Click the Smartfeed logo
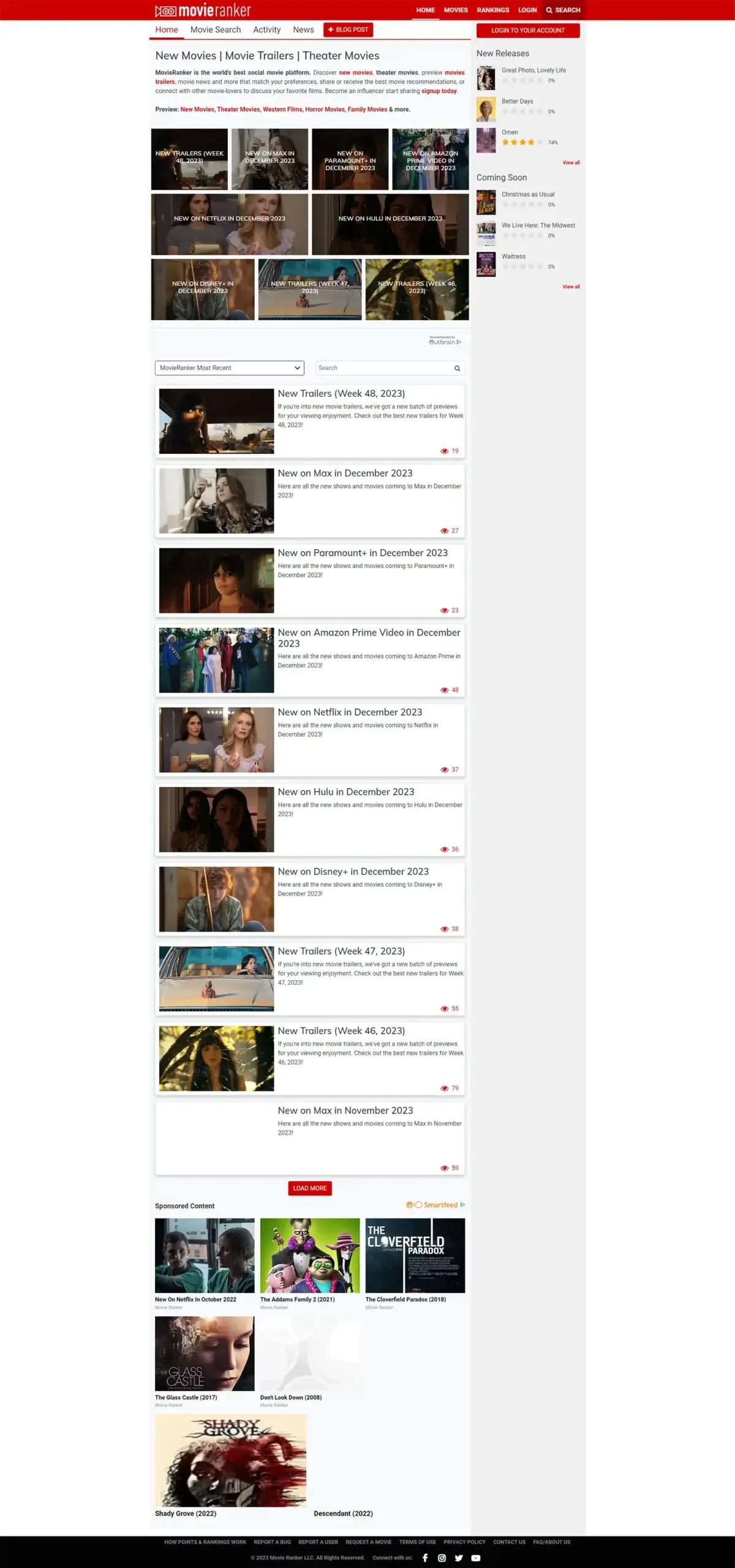The width and height of the screenshot is (735, 1568). [x=435, y=1204]
